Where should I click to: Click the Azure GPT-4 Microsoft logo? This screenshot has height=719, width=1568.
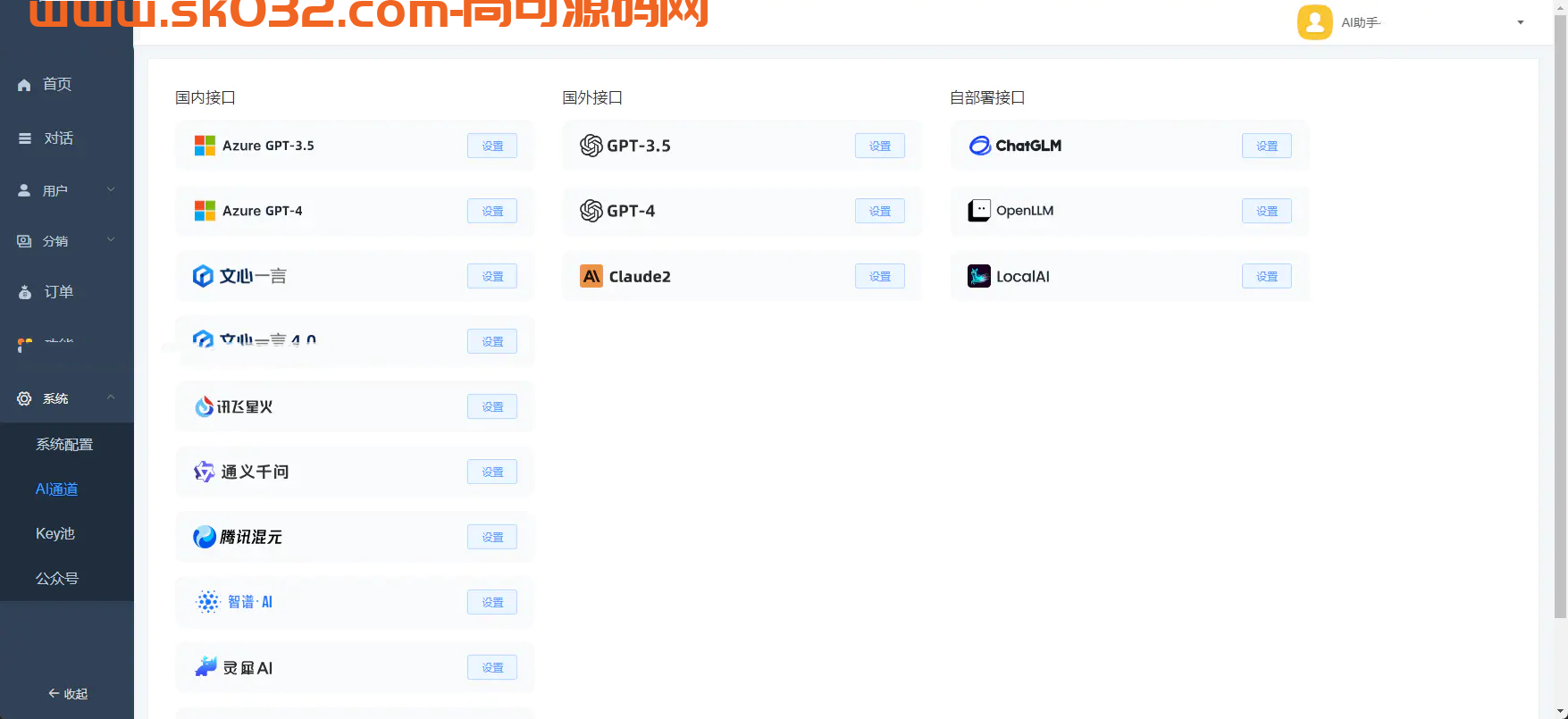(x=205, y=211)
